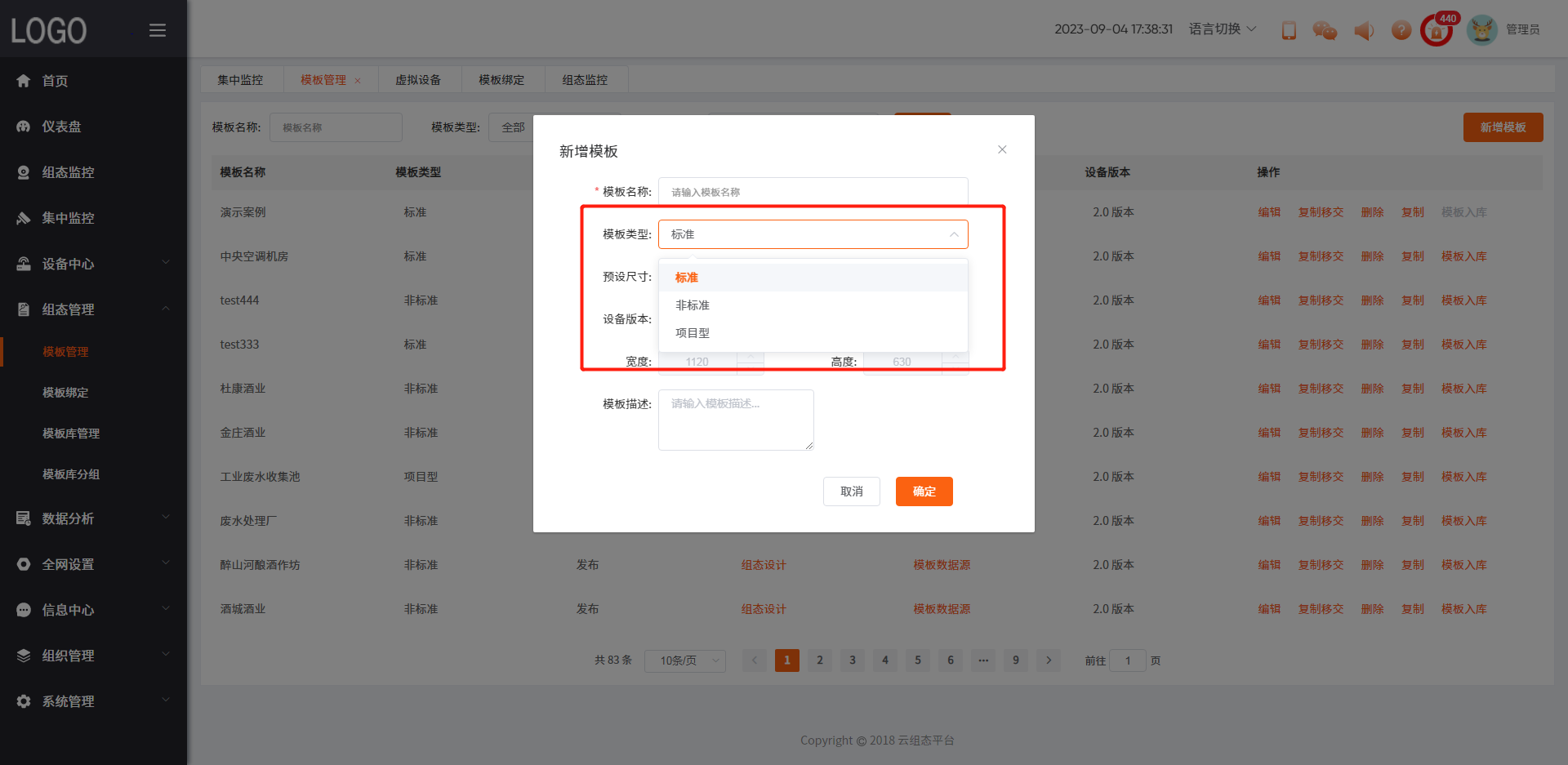Screen dimensions: 1568x765
Task: Click the layers icon beside 组织管理
Action: pos(24,656)
